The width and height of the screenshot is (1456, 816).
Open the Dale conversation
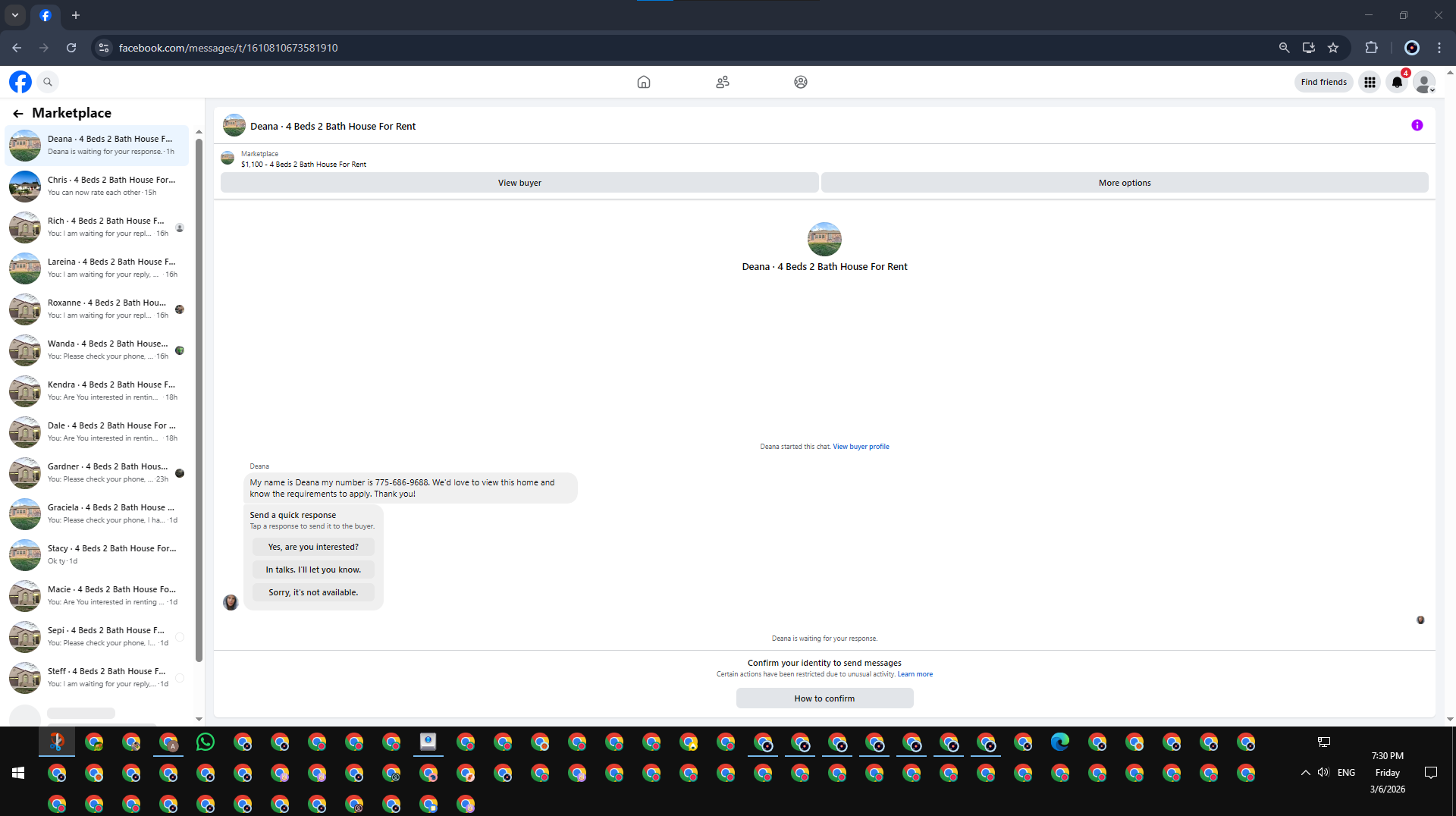point(97,432)
